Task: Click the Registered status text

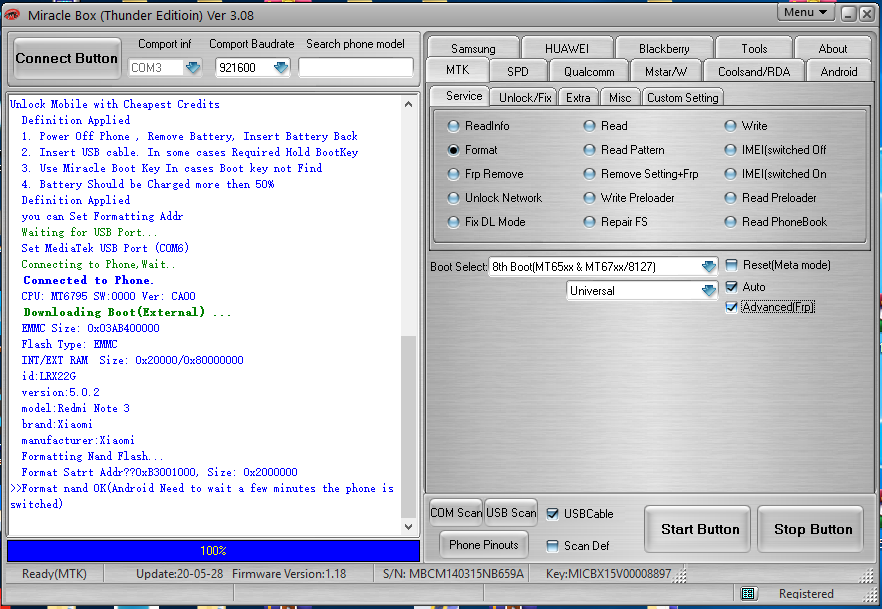Action: coord(806,593)
